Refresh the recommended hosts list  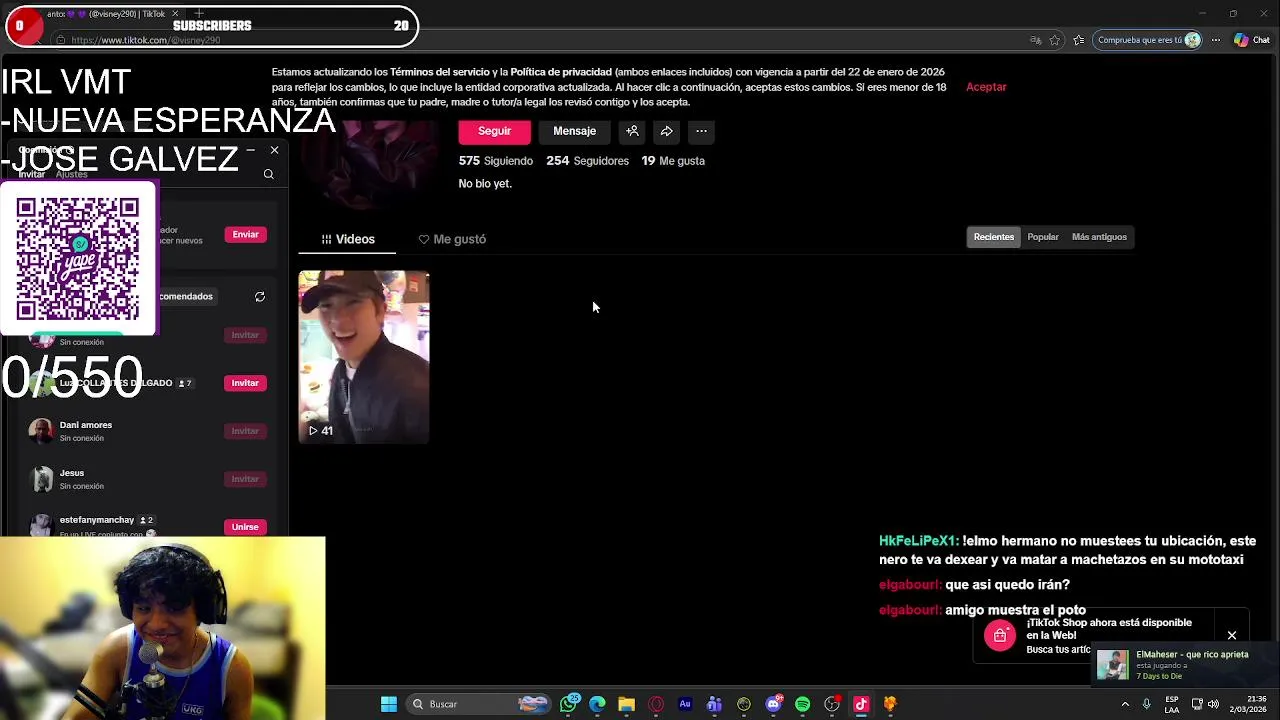pyautogui.click(x=260, y=297)
